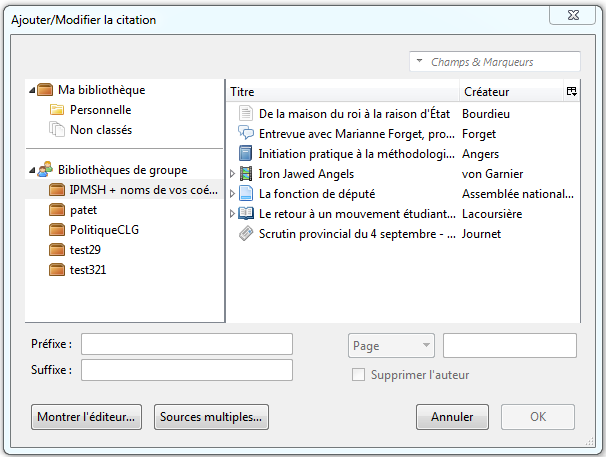The image size is (606, 457).
Task: Click the Sources multiples button
Action: 211,417
